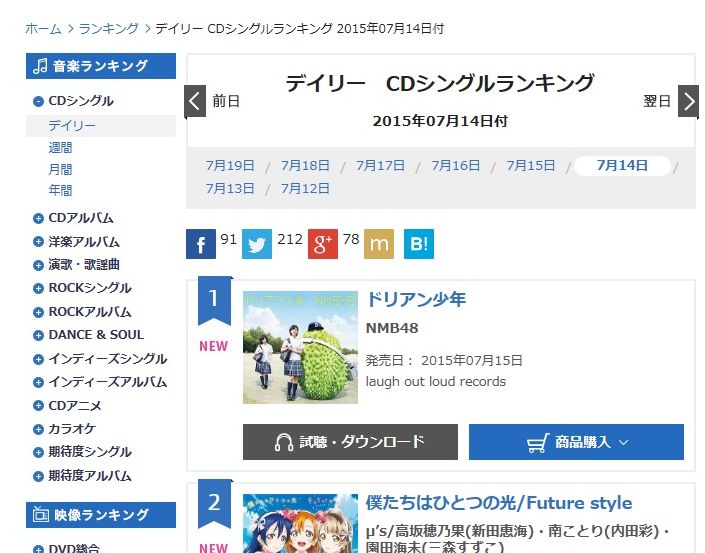Expand the インディーズアルバム category

coord(38,383)
